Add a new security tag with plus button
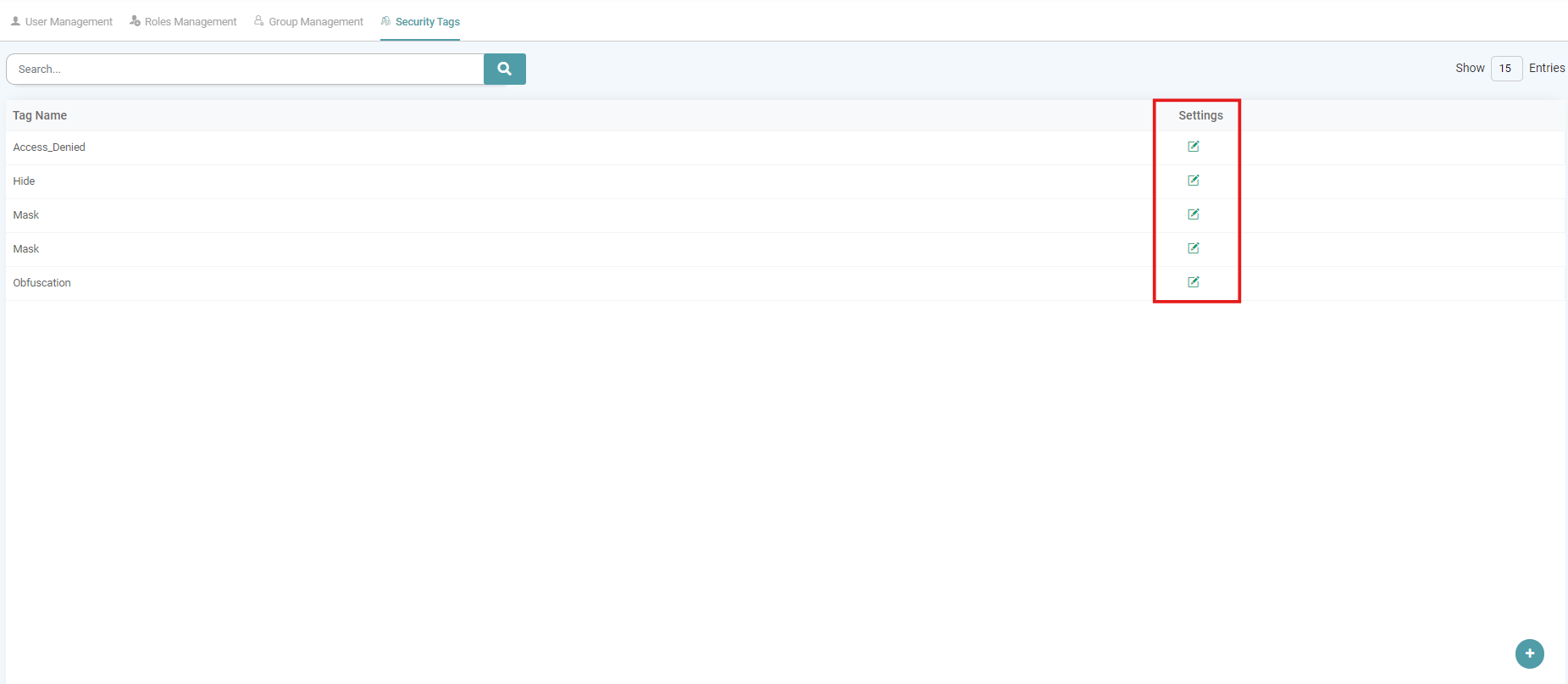The image size is (1568, 684). click(1529, 653)
